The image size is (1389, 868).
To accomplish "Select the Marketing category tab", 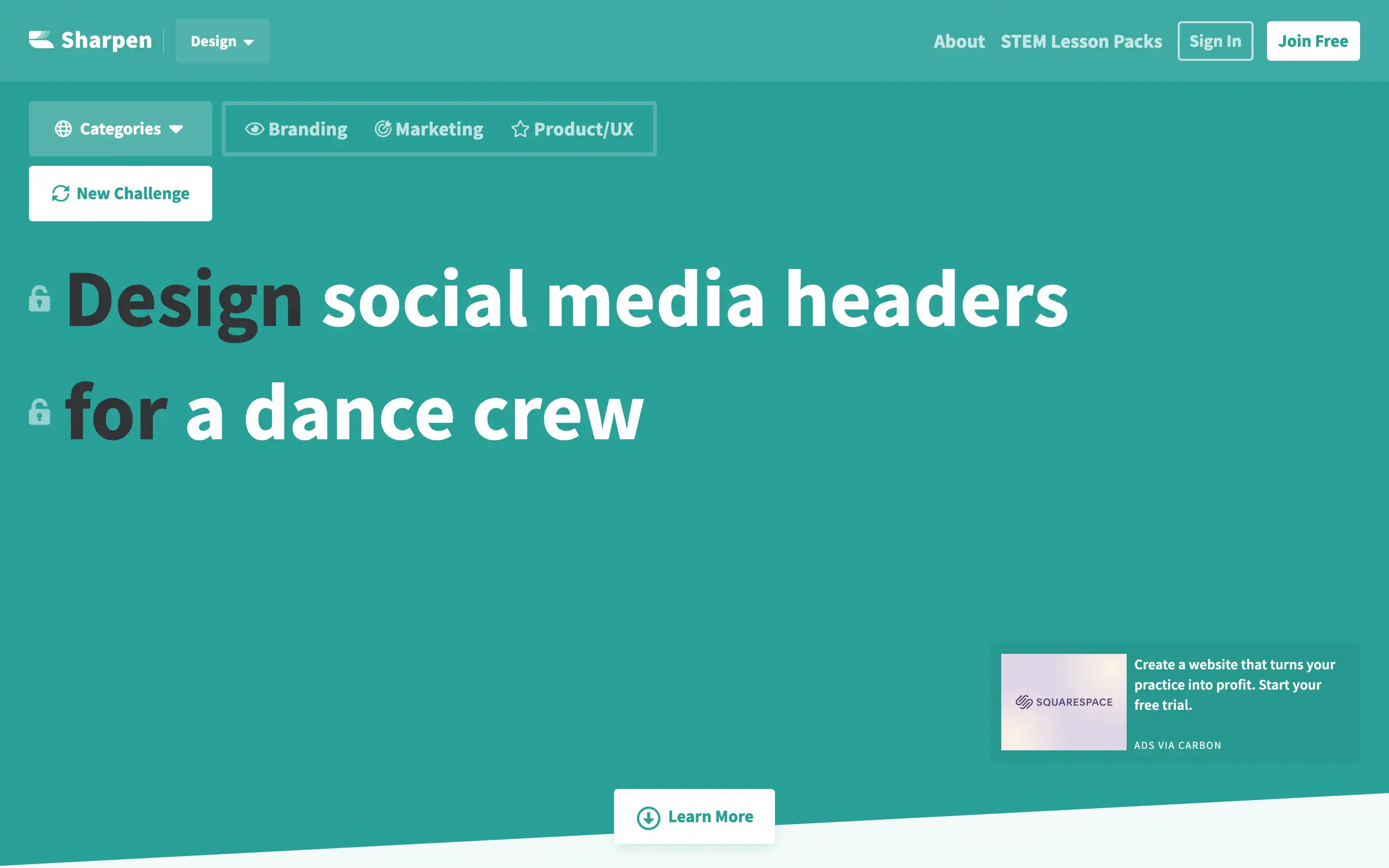I will pyautogui.click(x=439, y=129).
